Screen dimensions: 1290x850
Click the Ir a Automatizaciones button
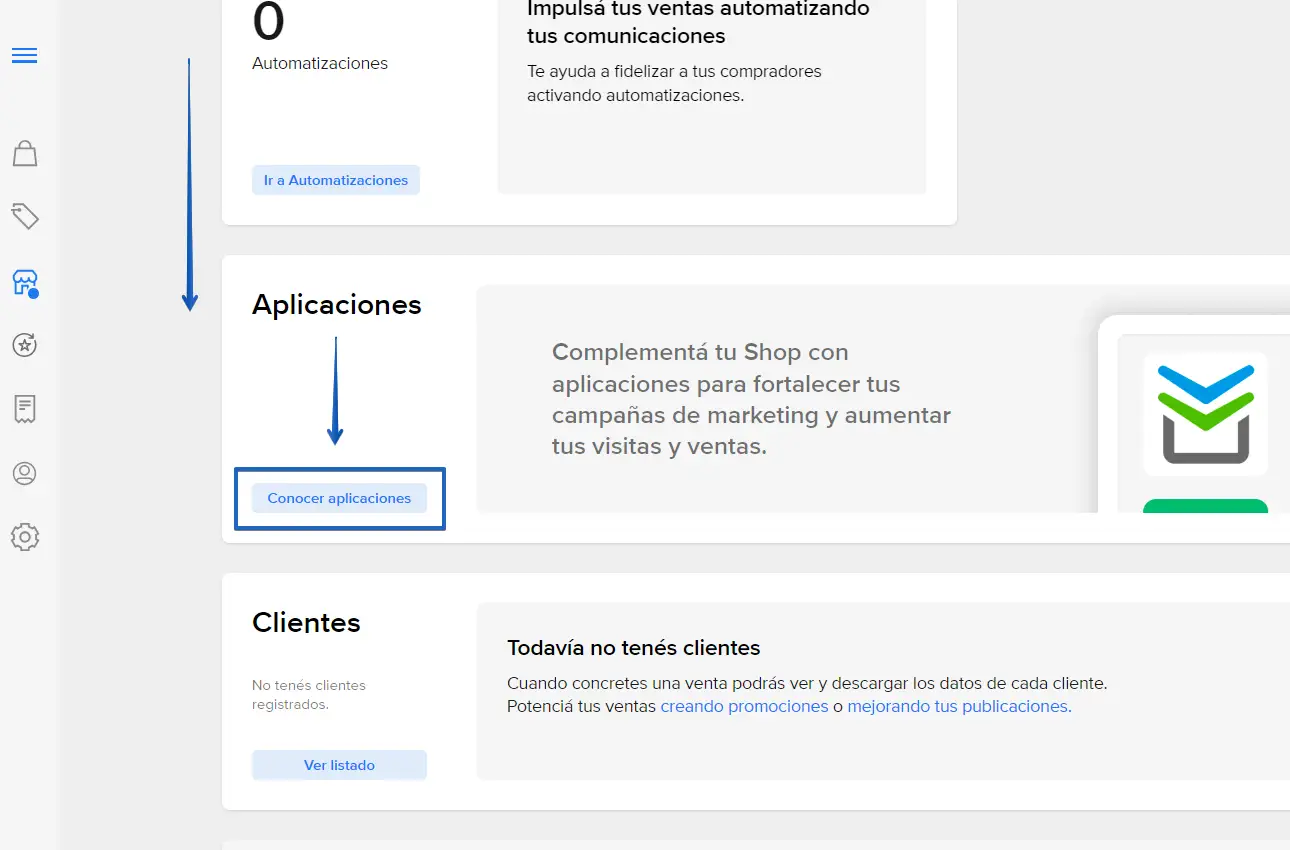pos(336,180)
